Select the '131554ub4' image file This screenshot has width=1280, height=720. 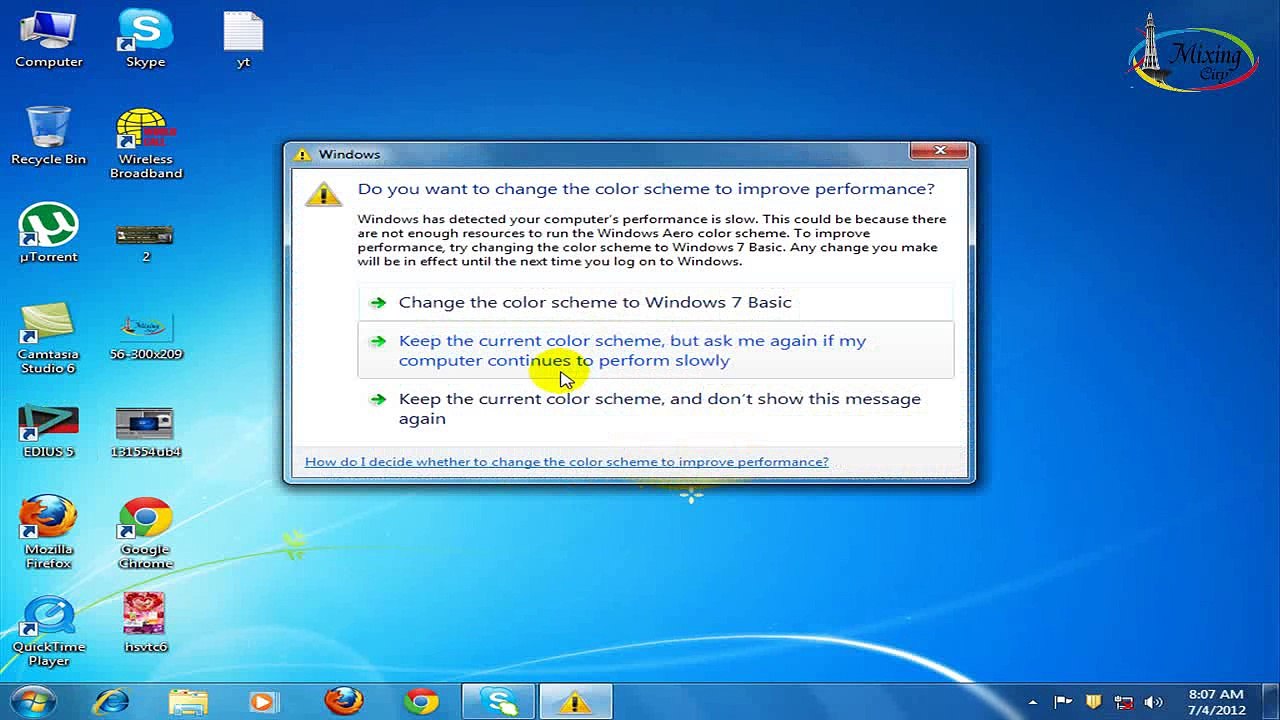[146, 433]
